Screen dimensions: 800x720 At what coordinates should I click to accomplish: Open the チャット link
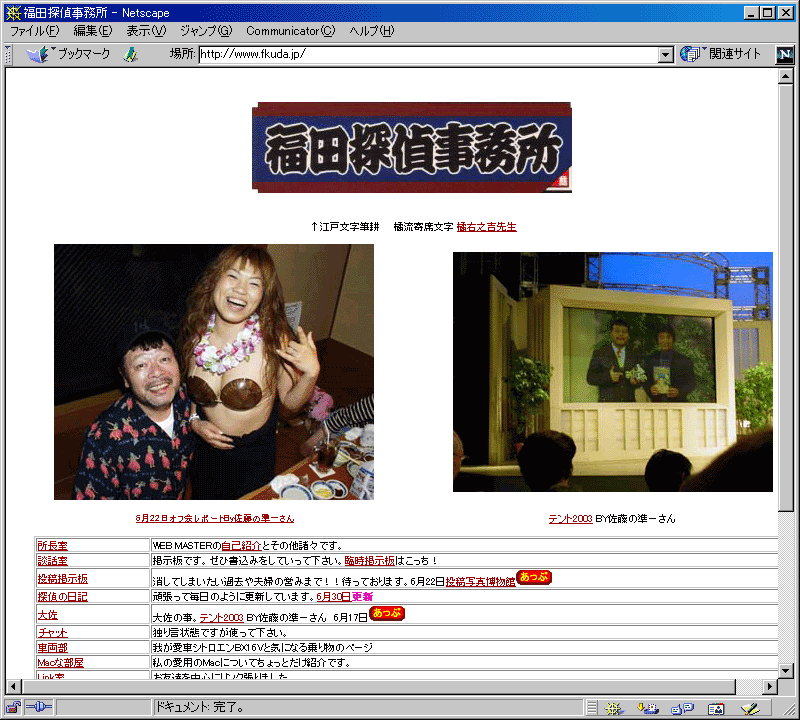coord(52,633)
